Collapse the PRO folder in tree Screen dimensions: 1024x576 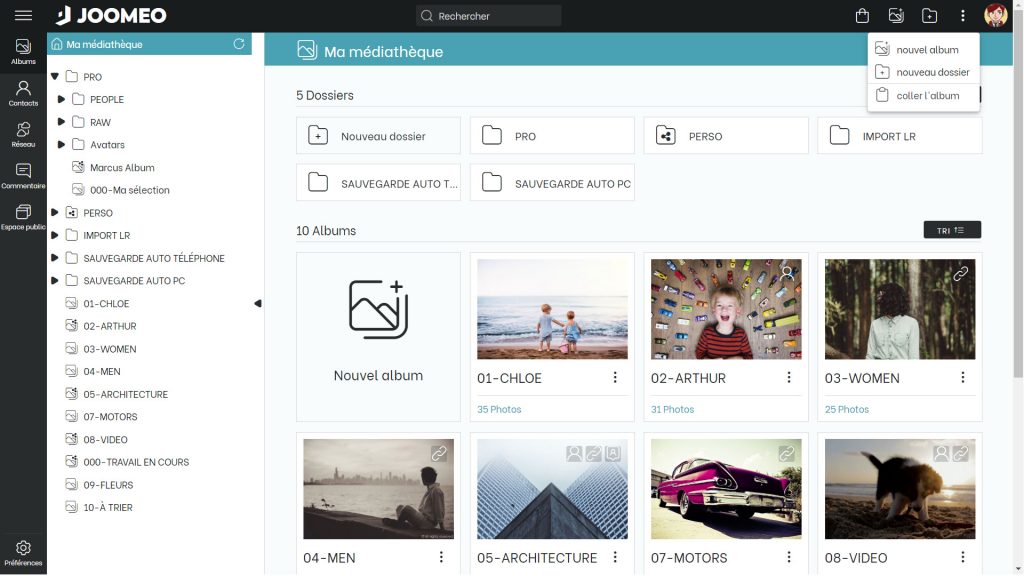[x=55, y=77]
